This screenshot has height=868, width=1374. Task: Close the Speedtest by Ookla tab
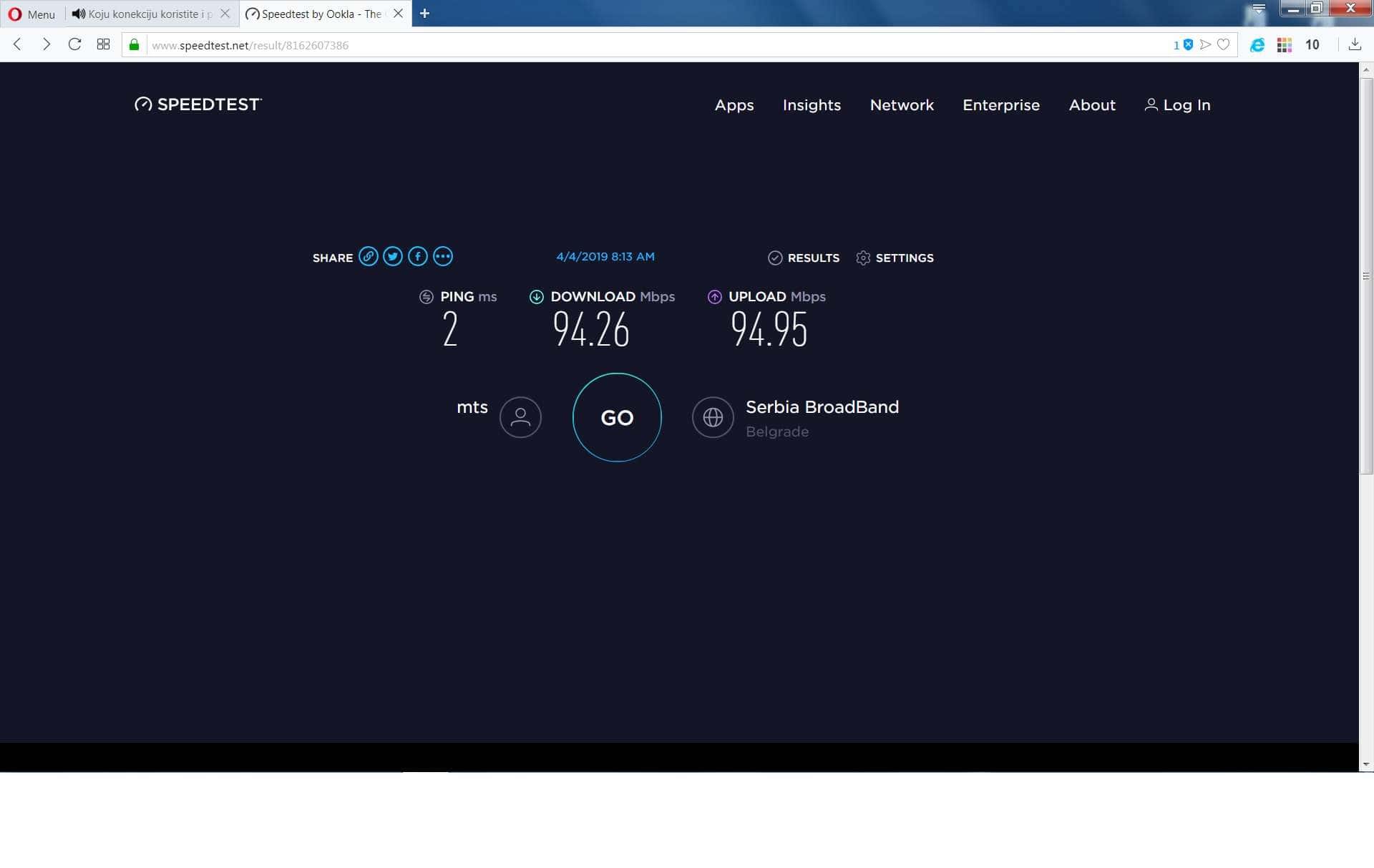(398, 14)
